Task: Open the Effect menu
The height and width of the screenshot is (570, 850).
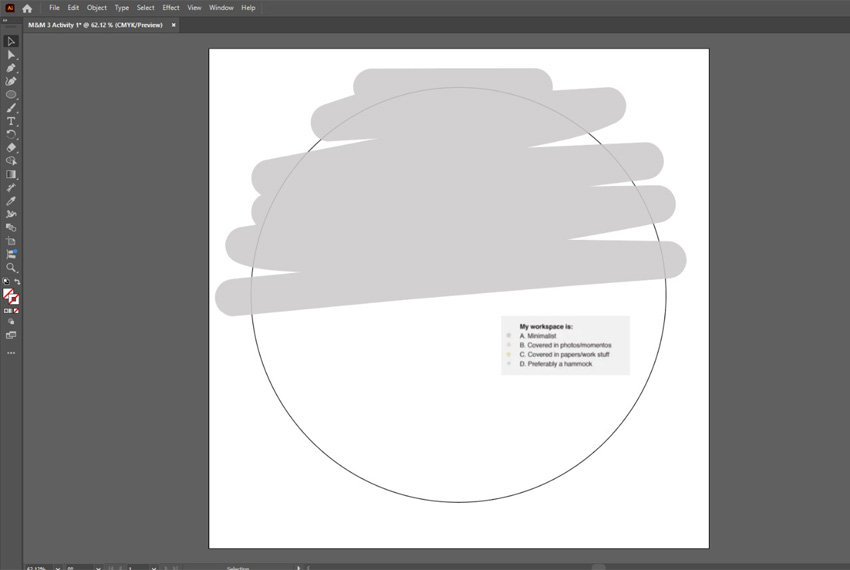Action: pos(171,8)
